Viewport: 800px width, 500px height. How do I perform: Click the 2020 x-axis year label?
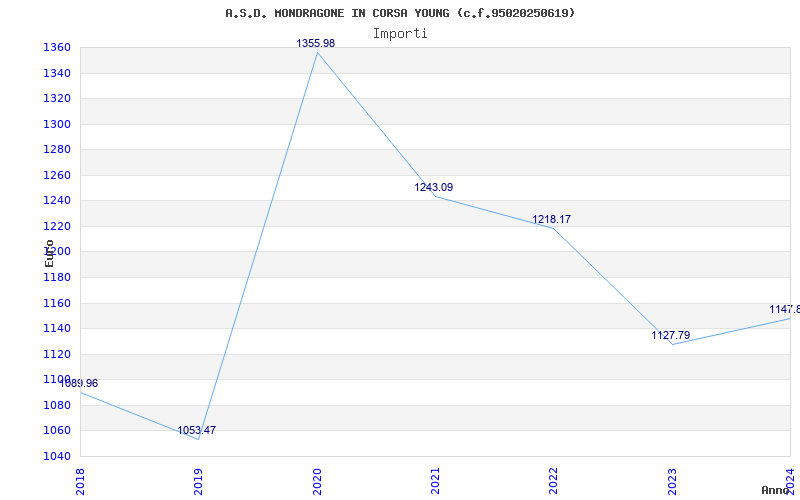317,481
